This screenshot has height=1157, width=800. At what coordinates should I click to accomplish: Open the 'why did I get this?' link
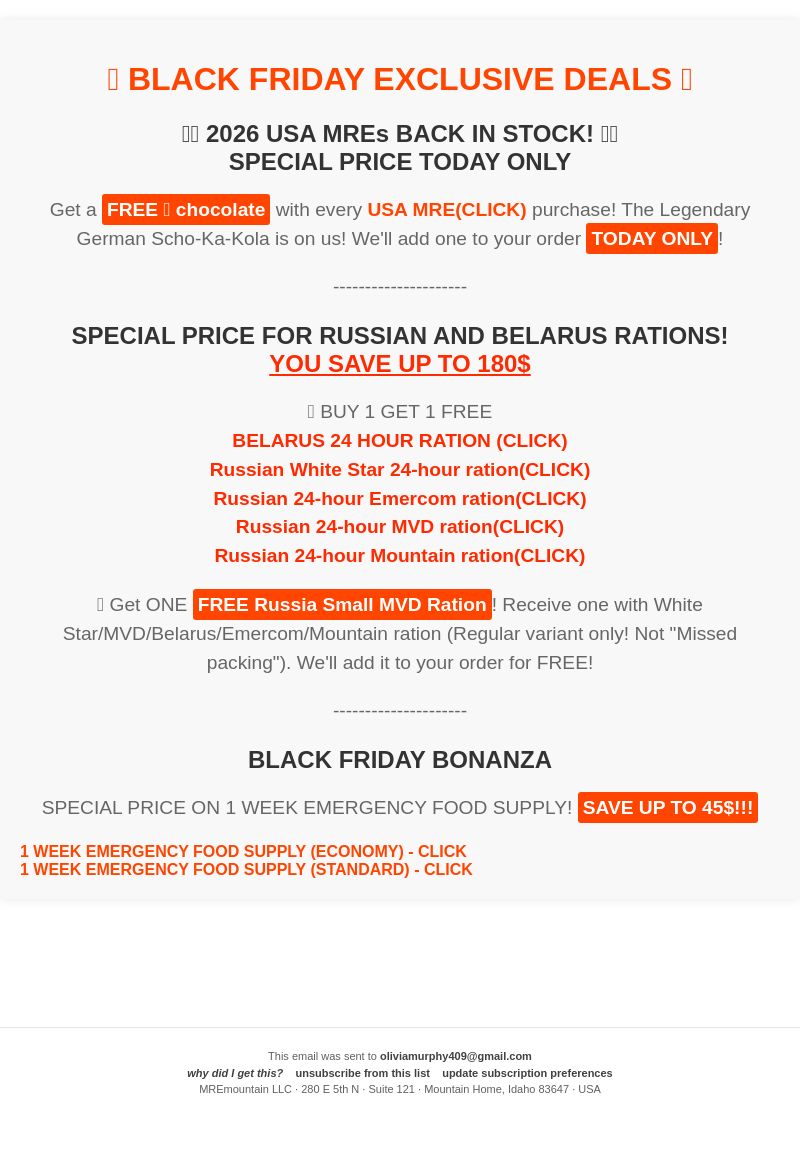click(x=235, y=1073)
